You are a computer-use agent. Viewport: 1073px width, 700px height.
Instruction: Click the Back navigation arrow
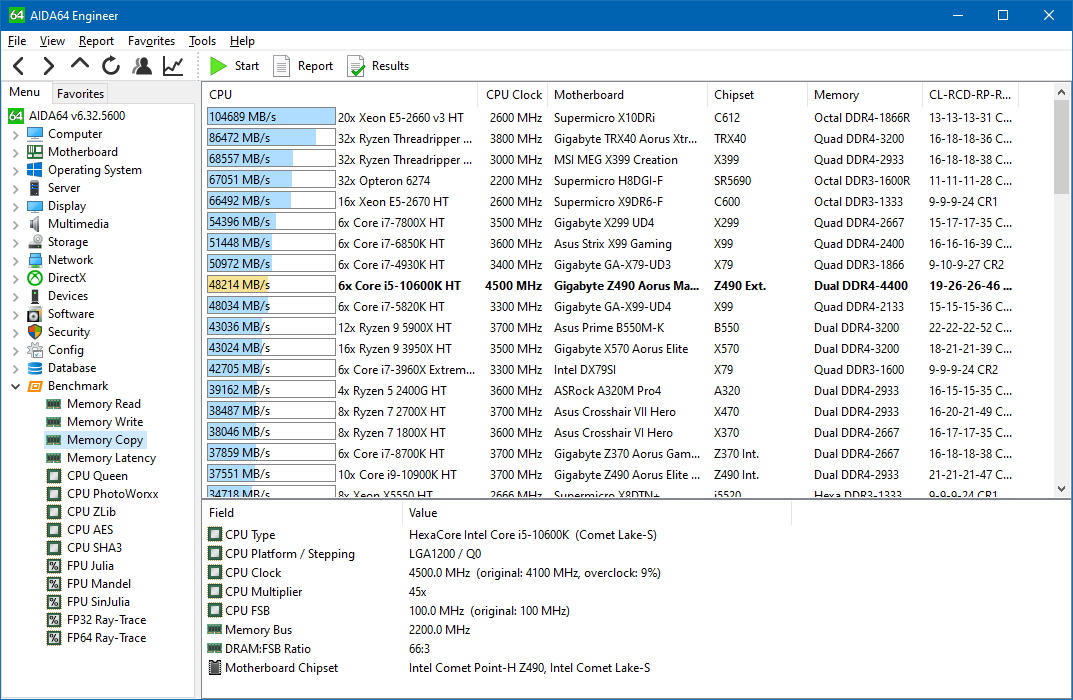(x=18, y=66)
